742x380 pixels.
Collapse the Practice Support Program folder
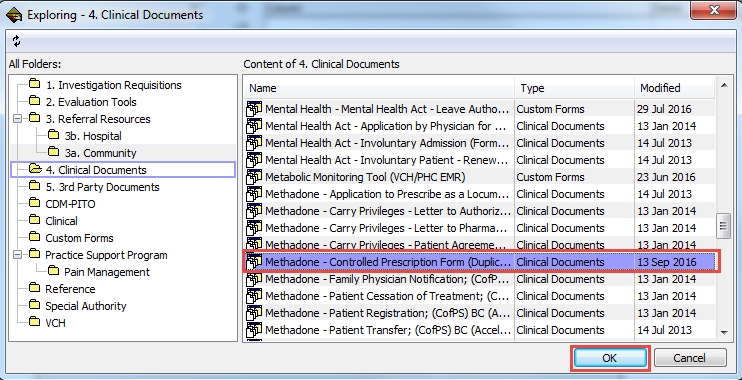pos(18,255)
